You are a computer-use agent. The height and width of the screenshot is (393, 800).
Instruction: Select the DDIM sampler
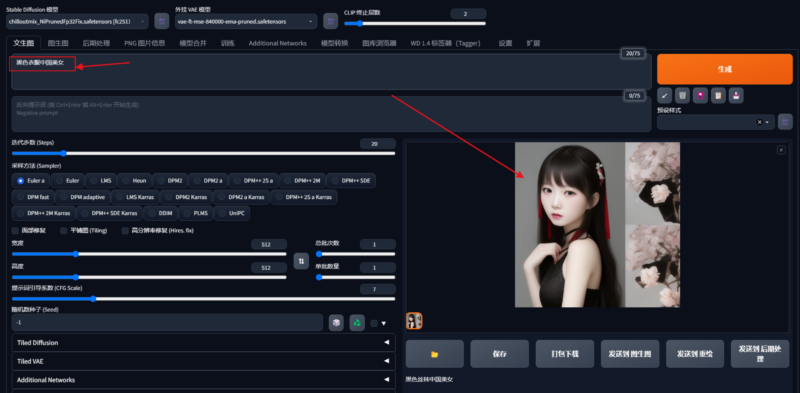(160, 213)
